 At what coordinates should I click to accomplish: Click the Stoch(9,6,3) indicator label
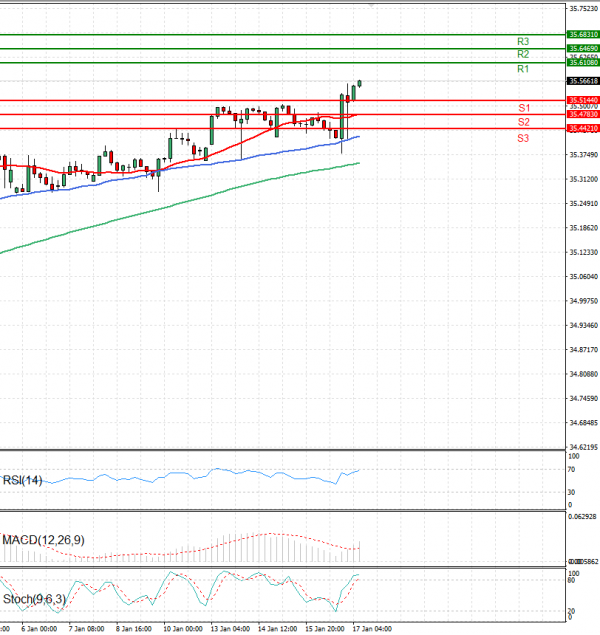point(34,599)
